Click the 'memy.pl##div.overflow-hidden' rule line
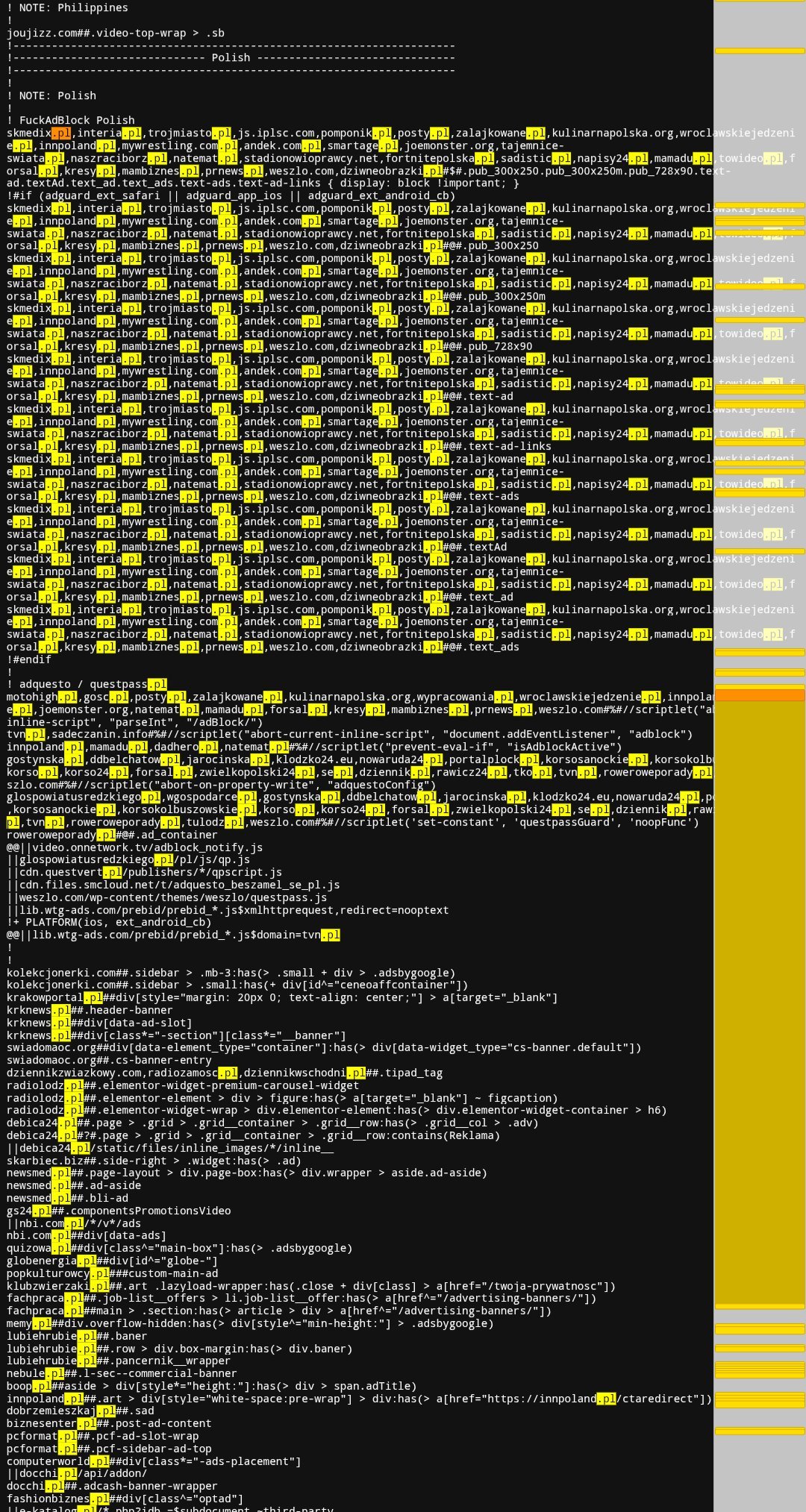The image size is (806, 1512). (250, 1323)
